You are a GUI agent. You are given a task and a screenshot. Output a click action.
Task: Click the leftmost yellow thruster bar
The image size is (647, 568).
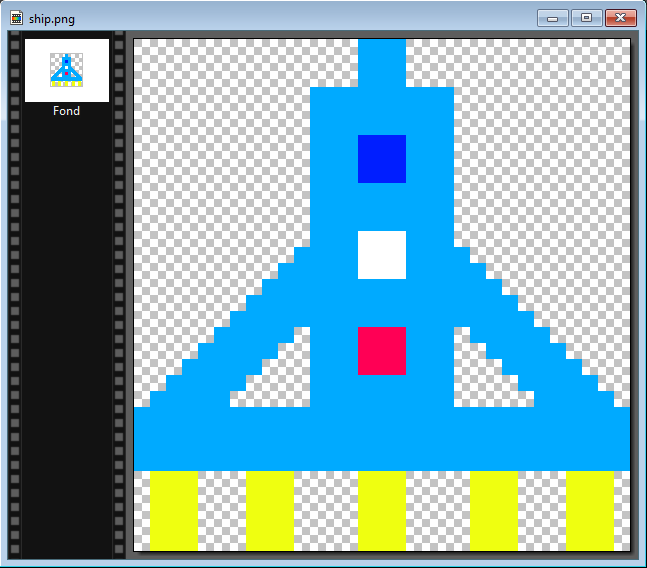174,510
